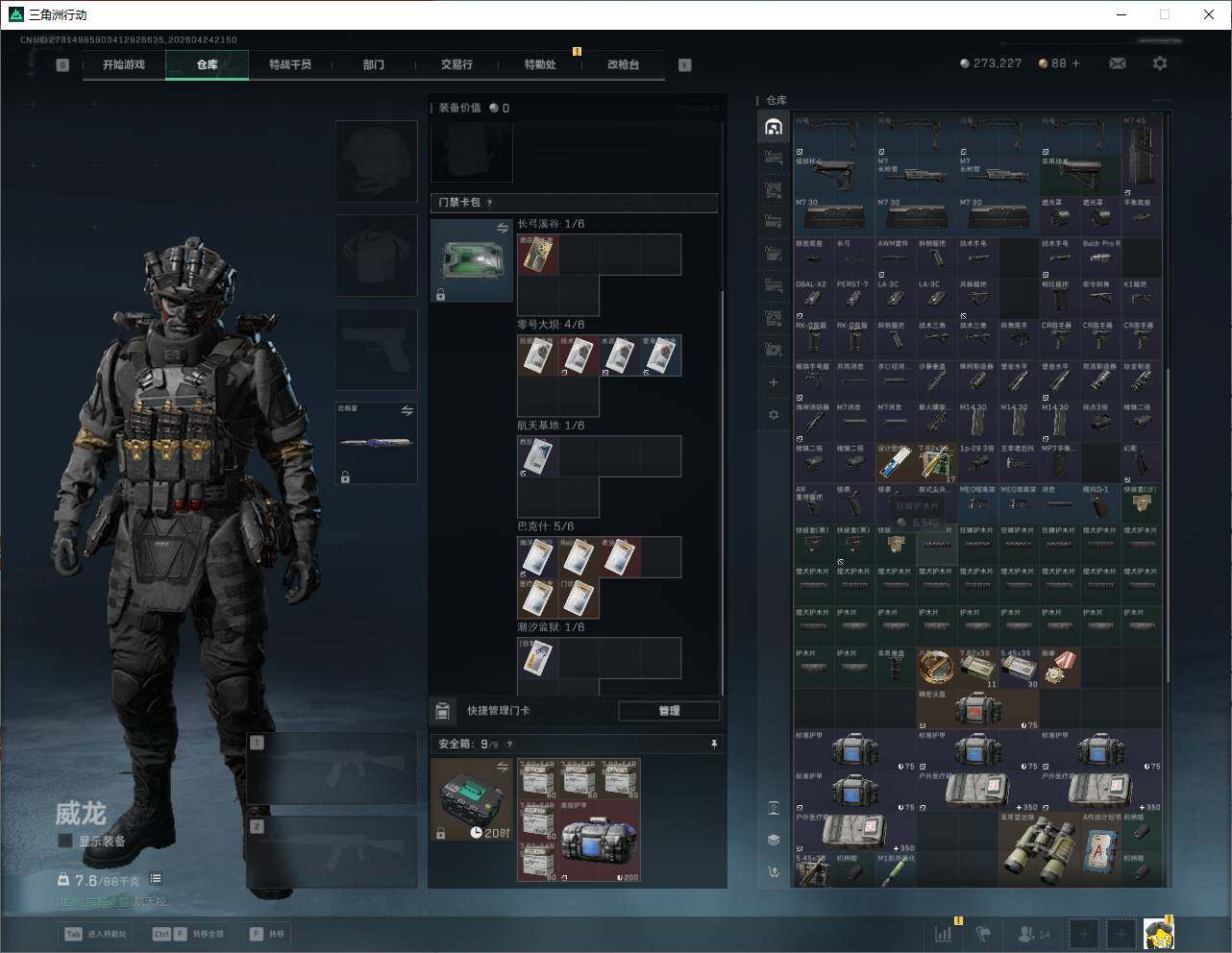Click the recycle sort icon at sidebar bottom
This screenshot has height=953, width=1232.
coord(774,871)
